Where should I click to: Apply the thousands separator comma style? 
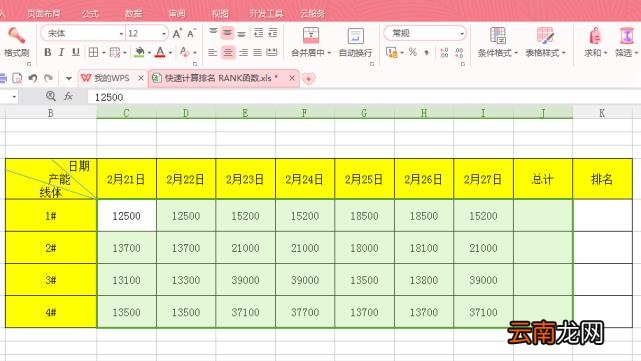[x=426, y=52]
